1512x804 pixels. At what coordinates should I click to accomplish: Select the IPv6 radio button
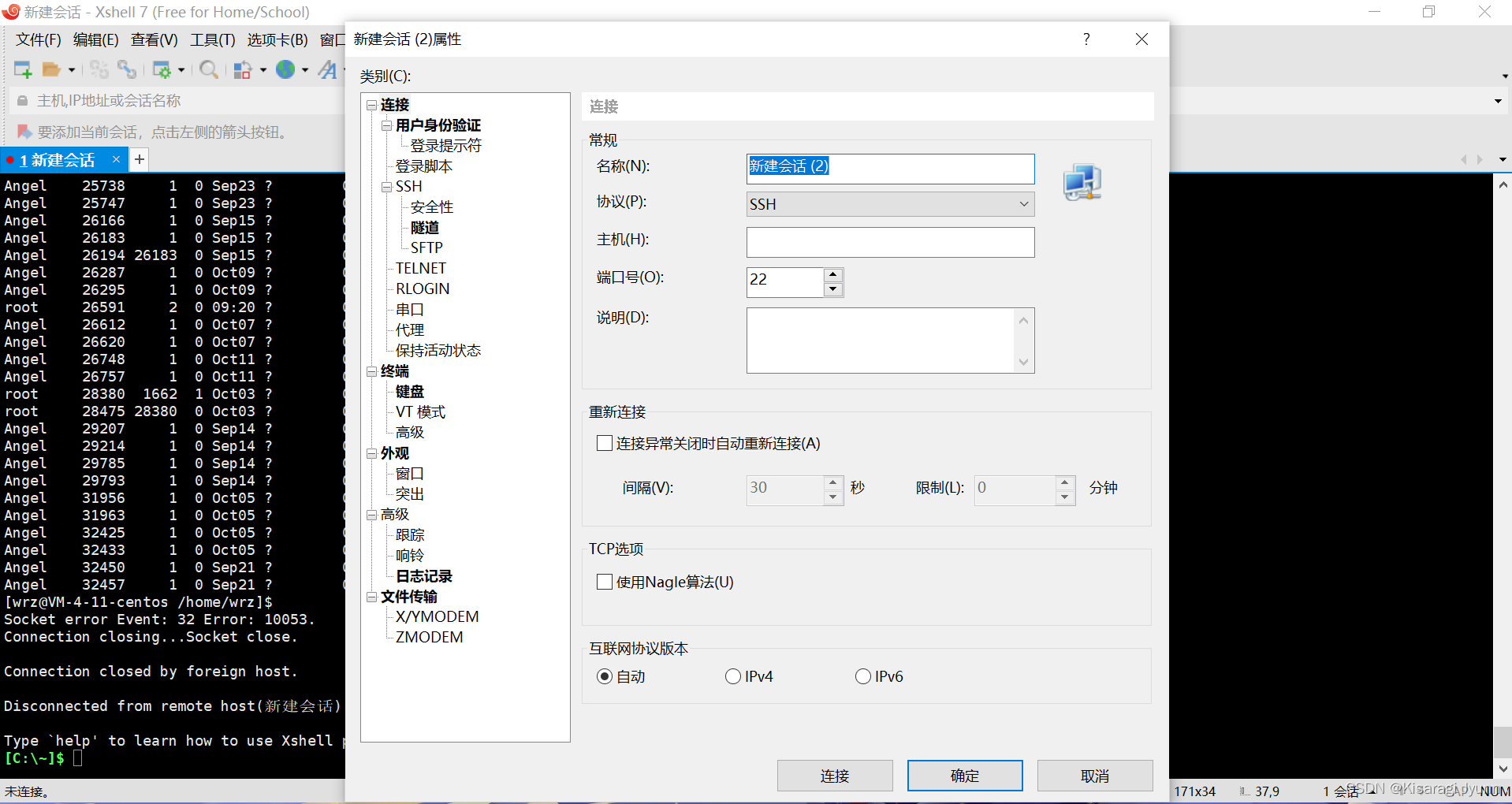863,676
